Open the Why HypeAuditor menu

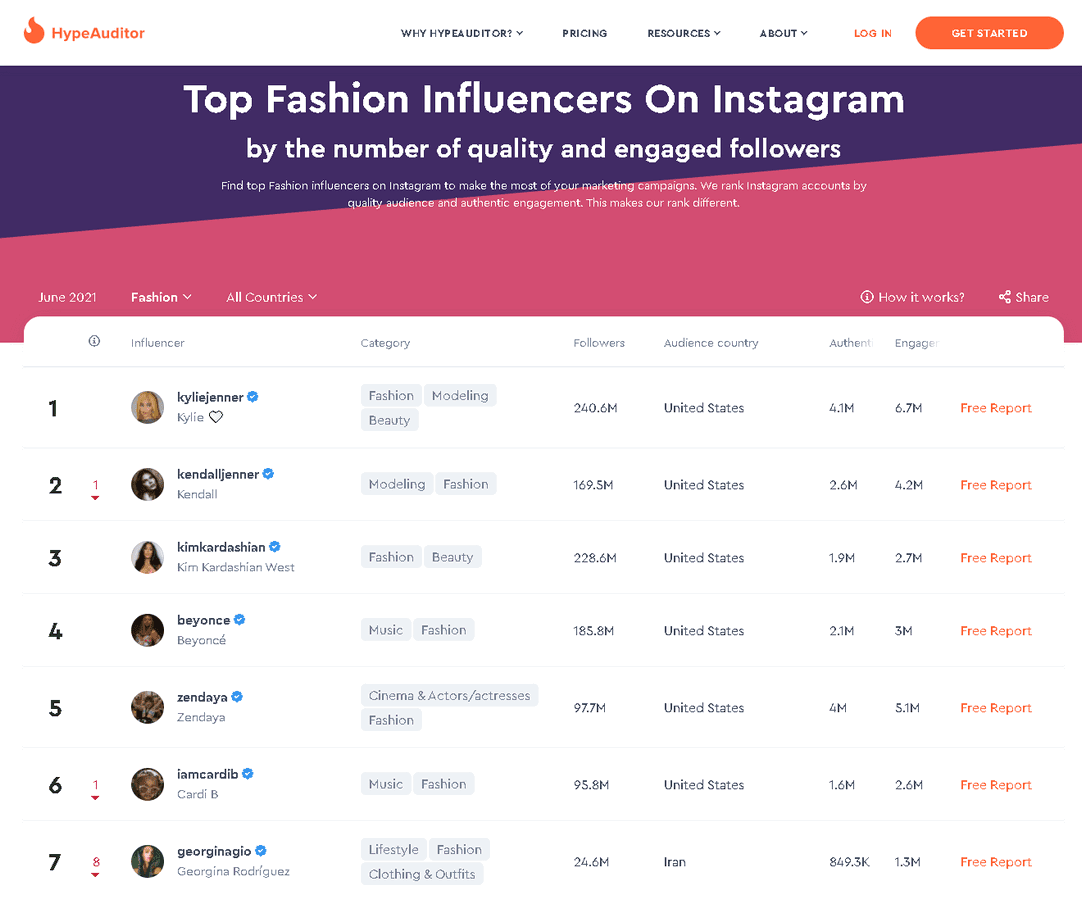pos(461,33)
